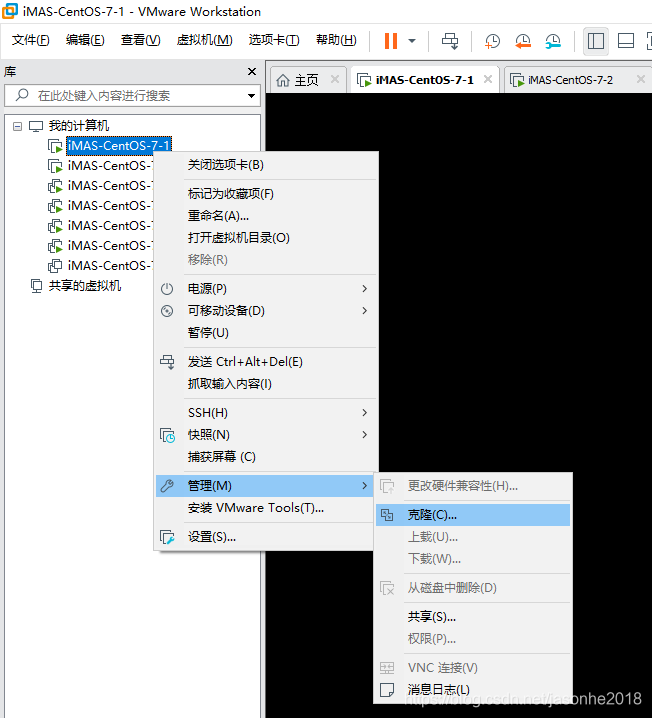The width and height of the screenshot is (652, 718).
Task: Choose 安装 VMware Tools(T)... menu entry
Action: coord(267,508)
